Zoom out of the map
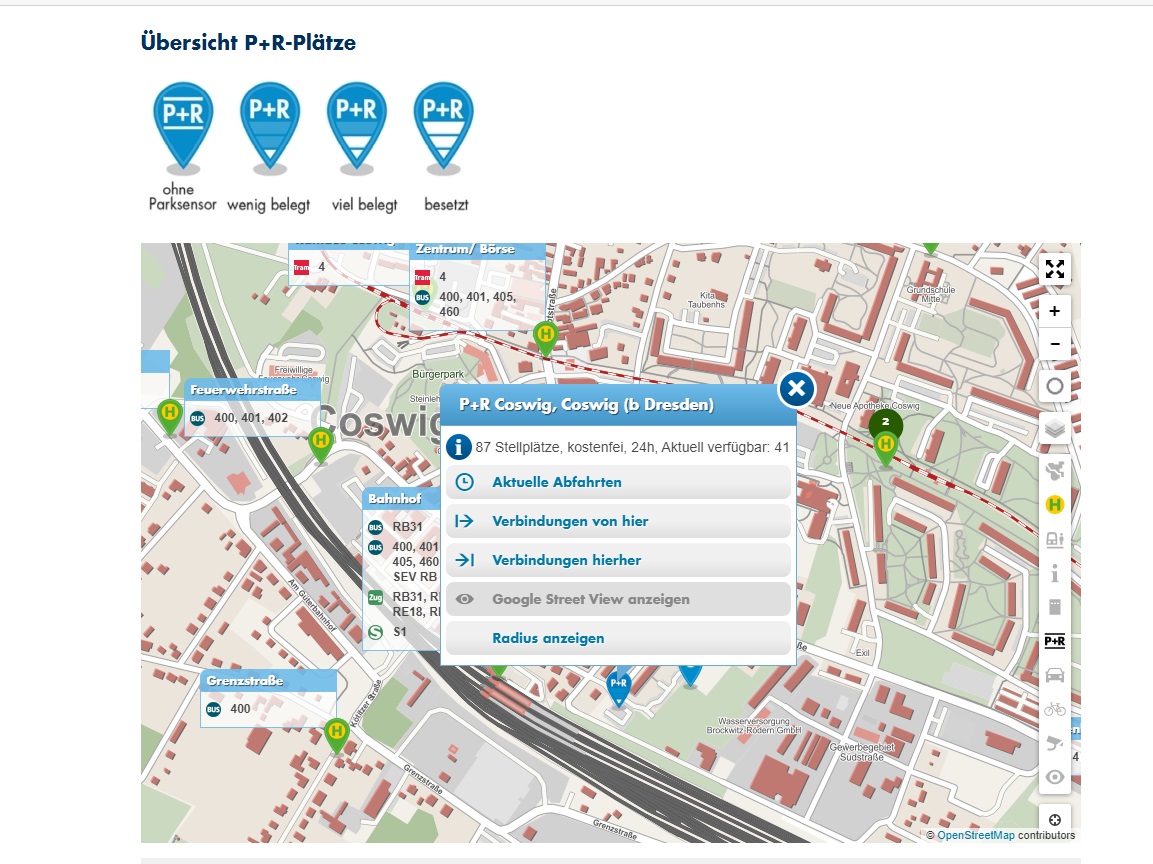1153x864 pixels. click(x=1055, y=345)
